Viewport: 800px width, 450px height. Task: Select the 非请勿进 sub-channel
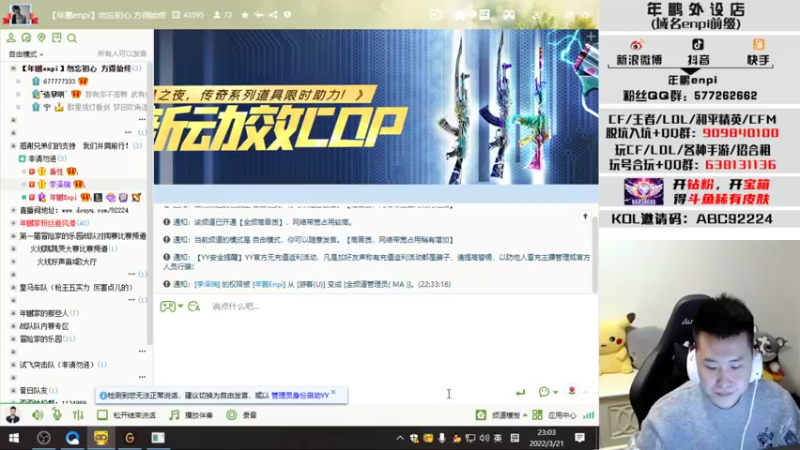pyautogui.click(x=42, y=159)
